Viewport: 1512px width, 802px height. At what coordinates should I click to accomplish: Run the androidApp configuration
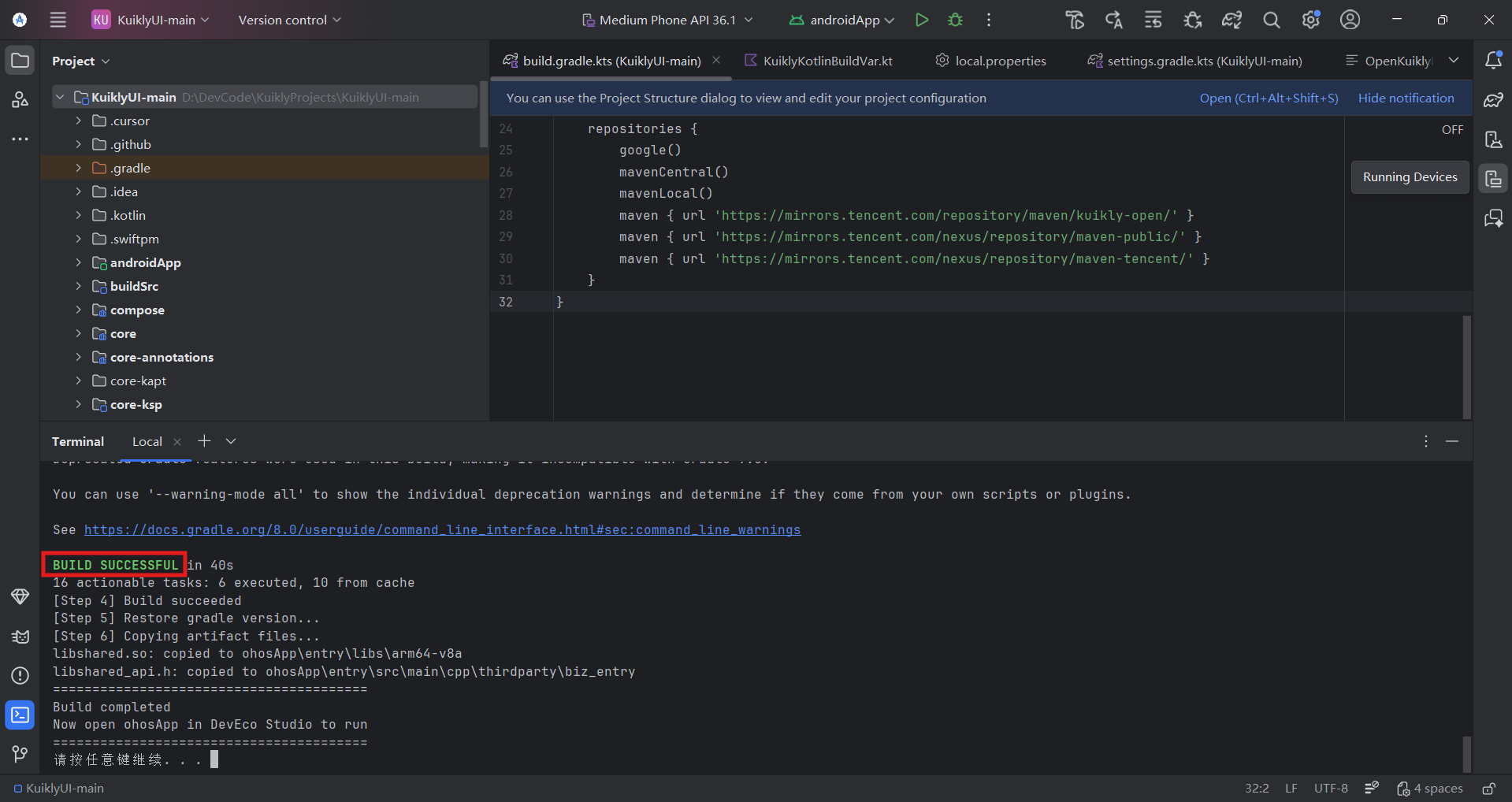[921, 20]
